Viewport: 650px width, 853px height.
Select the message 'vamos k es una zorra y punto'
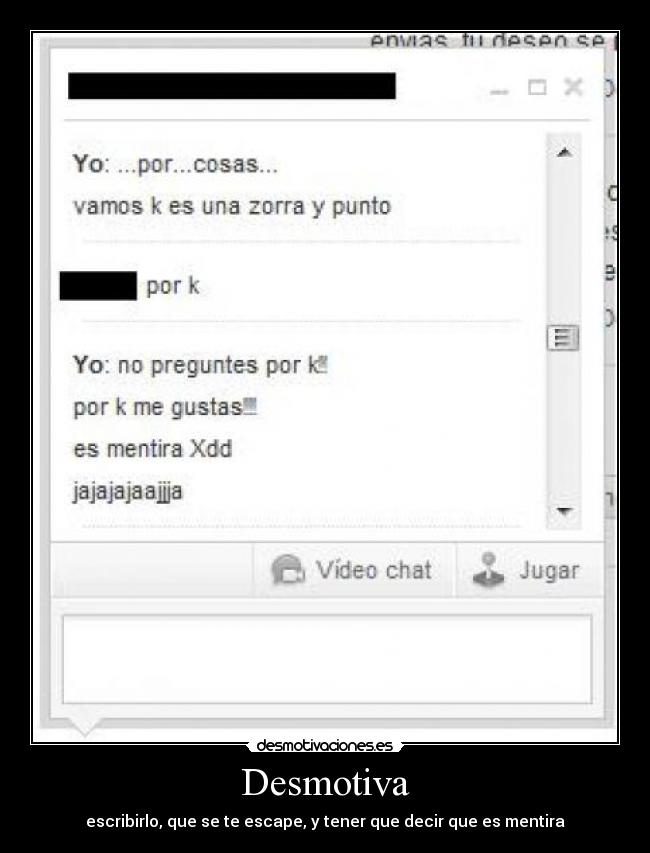pos(232,207)
